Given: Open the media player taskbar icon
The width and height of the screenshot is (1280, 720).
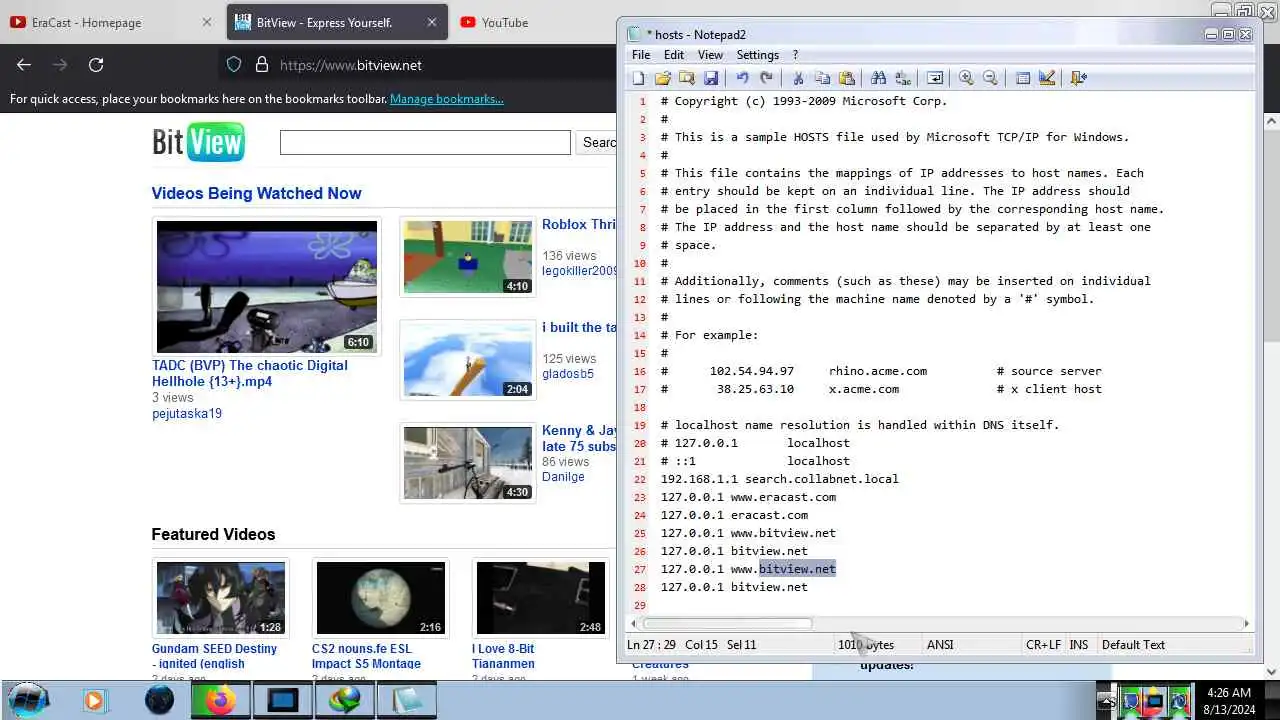Looking at the screenshot, I should [x=94, y=700].
